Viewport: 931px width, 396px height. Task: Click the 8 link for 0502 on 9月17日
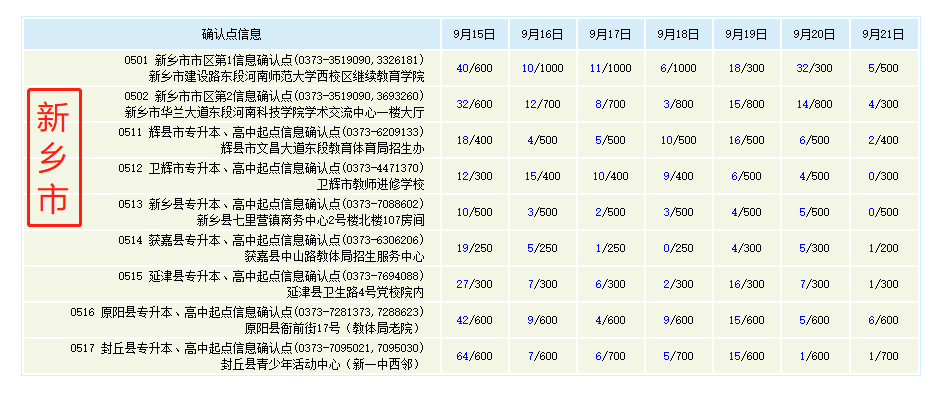click(x=599, y=104)
